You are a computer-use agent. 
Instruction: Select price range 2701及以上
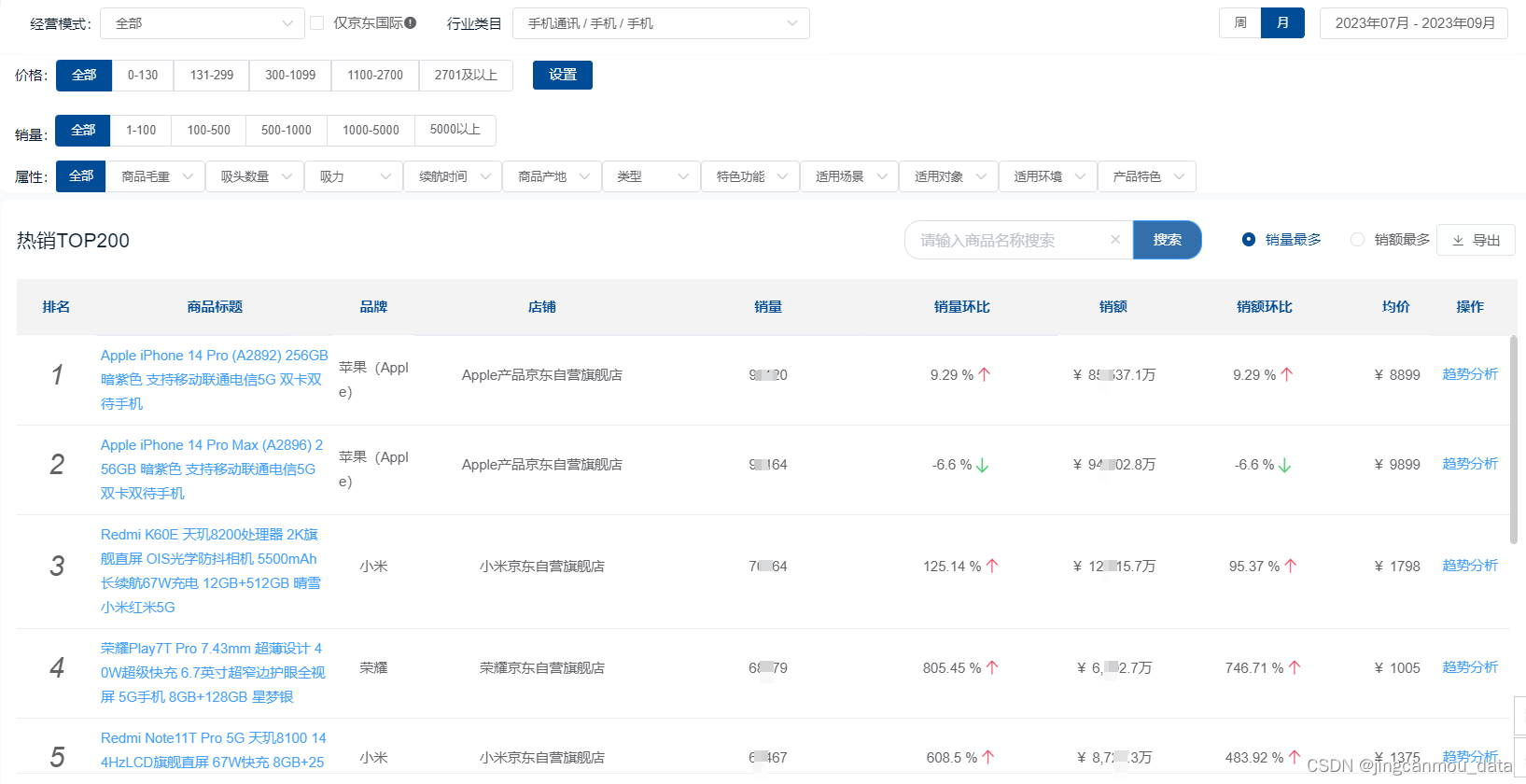pyautogui.click(x=466, y=75)
